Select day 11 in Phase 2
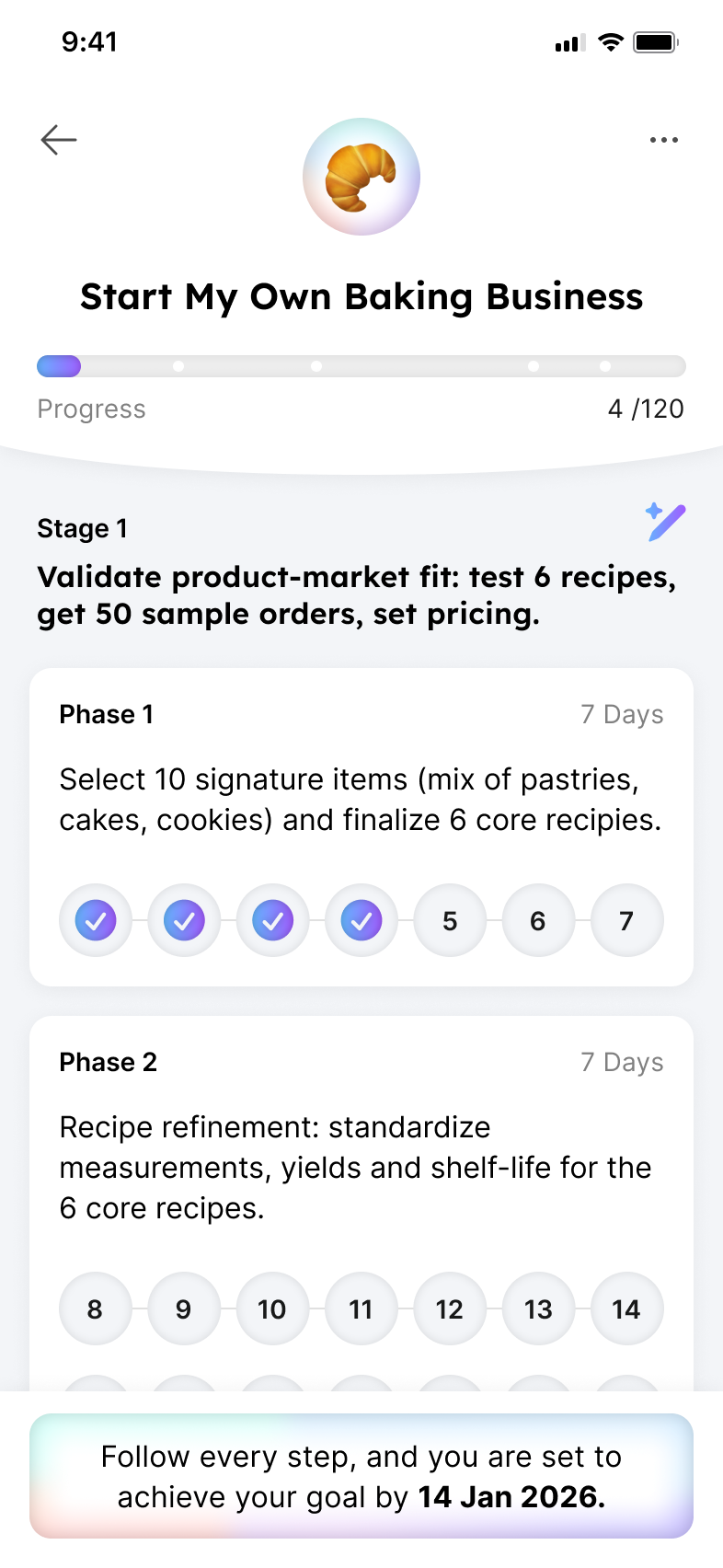This screenshot has width=723, height=1568. pos(361,1309)
